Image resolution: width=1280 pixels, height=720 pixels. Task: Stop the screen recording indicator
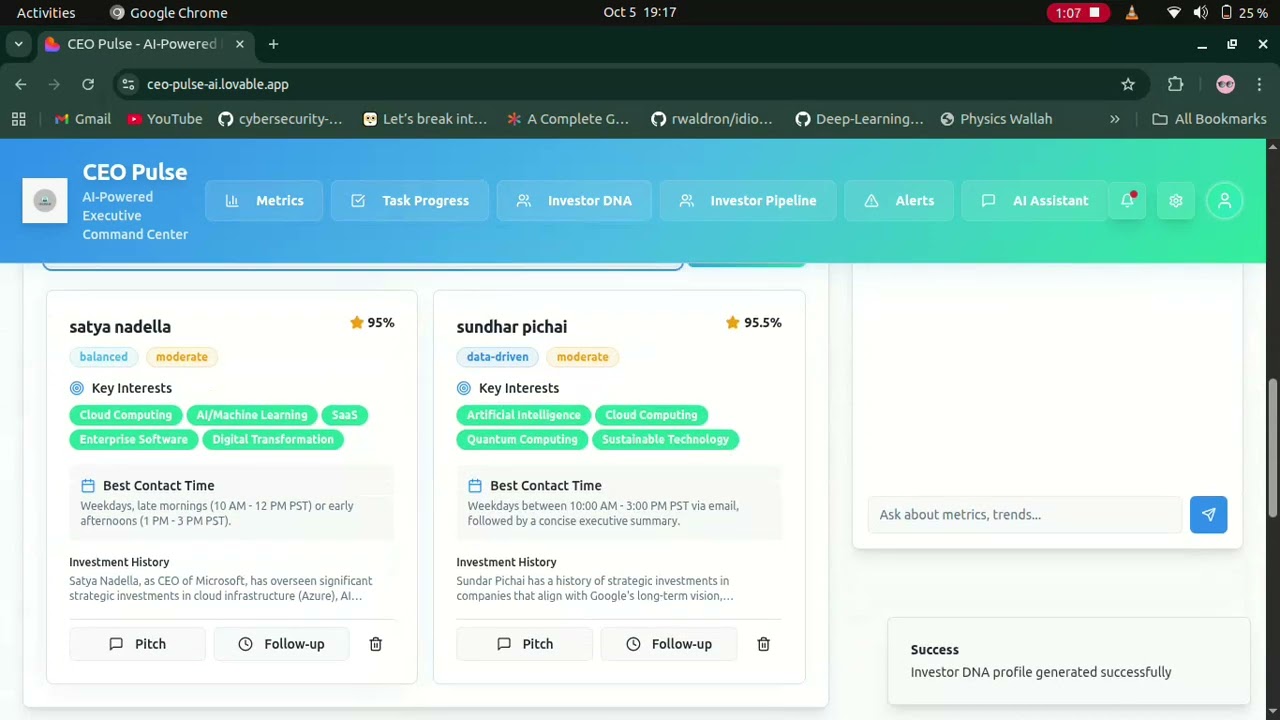click(x=1077, y=13)
